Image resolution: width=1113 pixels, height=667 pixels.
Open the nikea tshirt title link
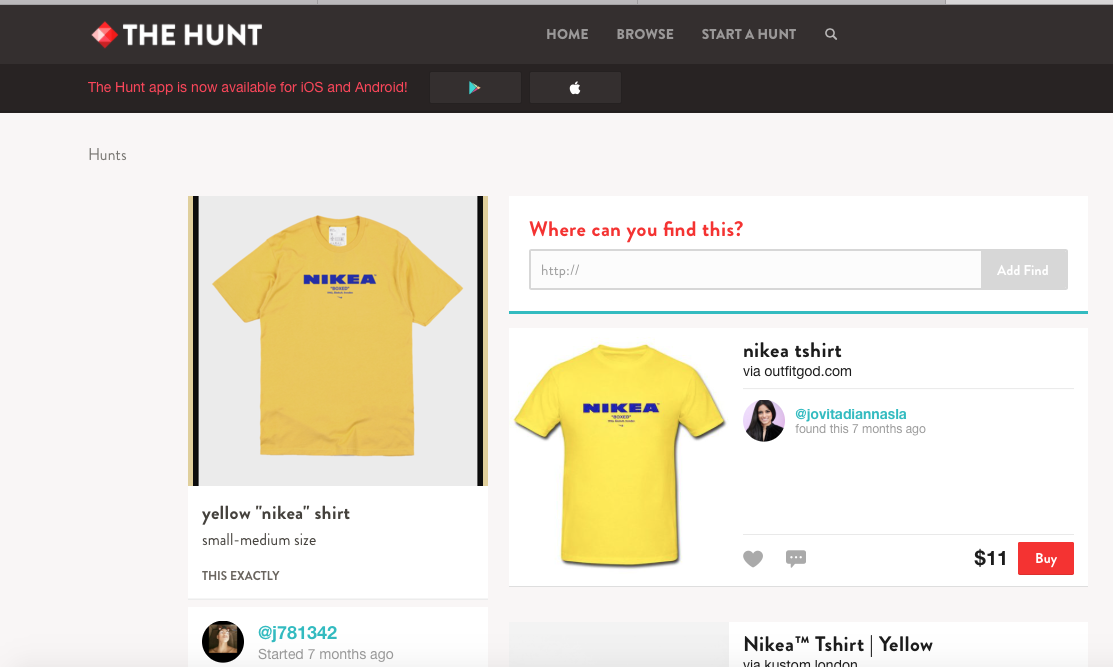792,351
